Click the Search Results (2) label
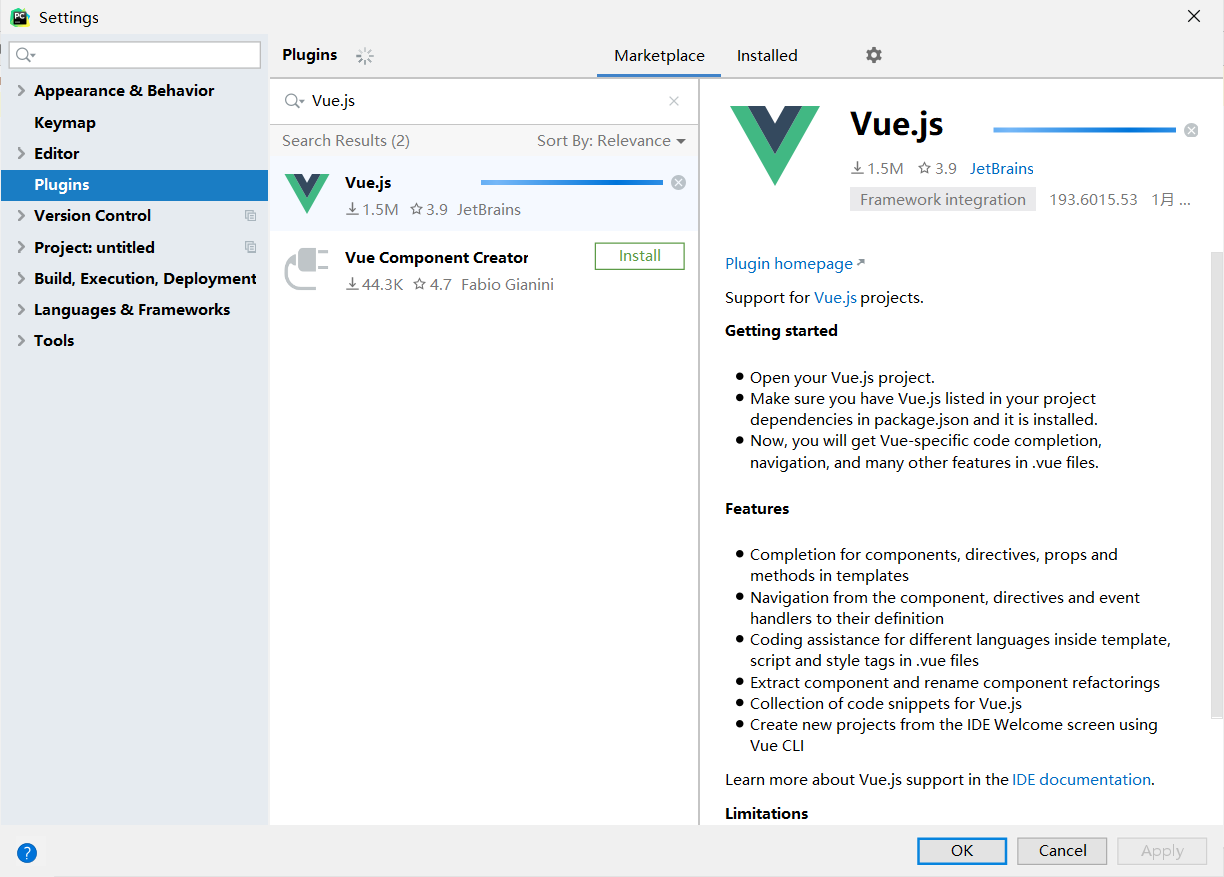 click(x=346, y=141)
